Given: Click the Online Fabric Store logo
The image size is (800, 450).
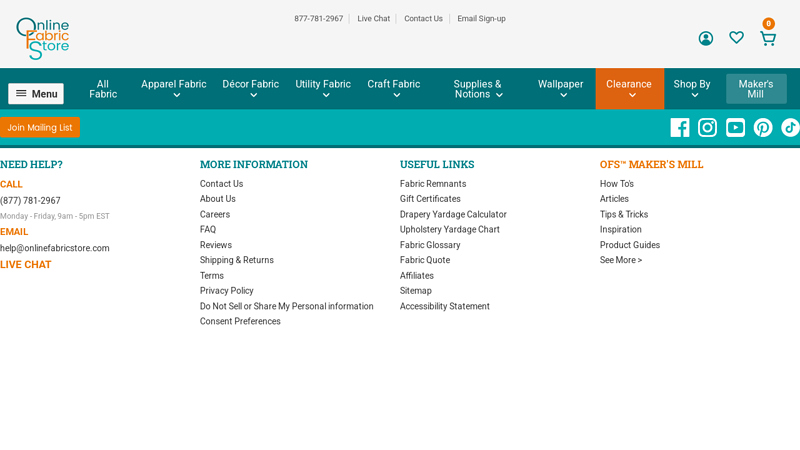Looking at the screenshot, I should tap(43, 38).
